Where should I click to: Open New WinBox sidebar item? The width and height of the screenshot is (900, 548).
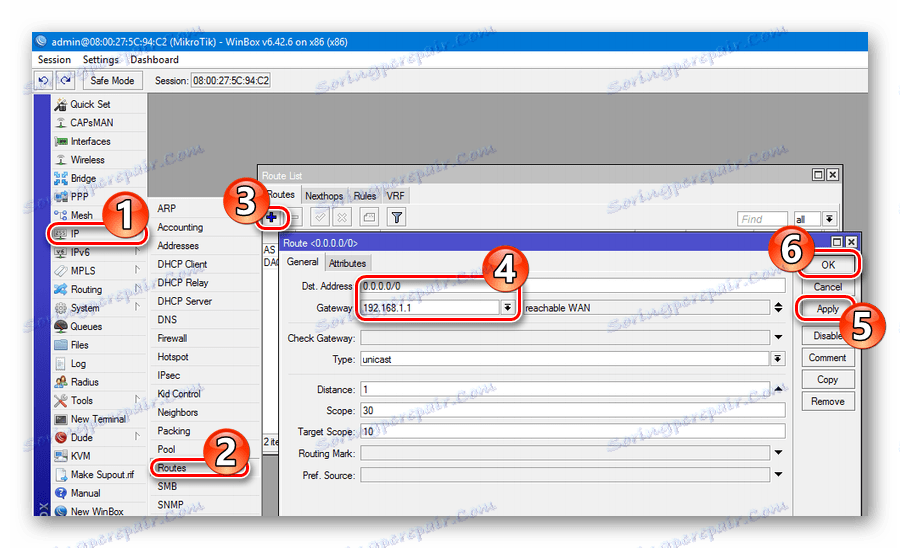[x=99, y=511]
